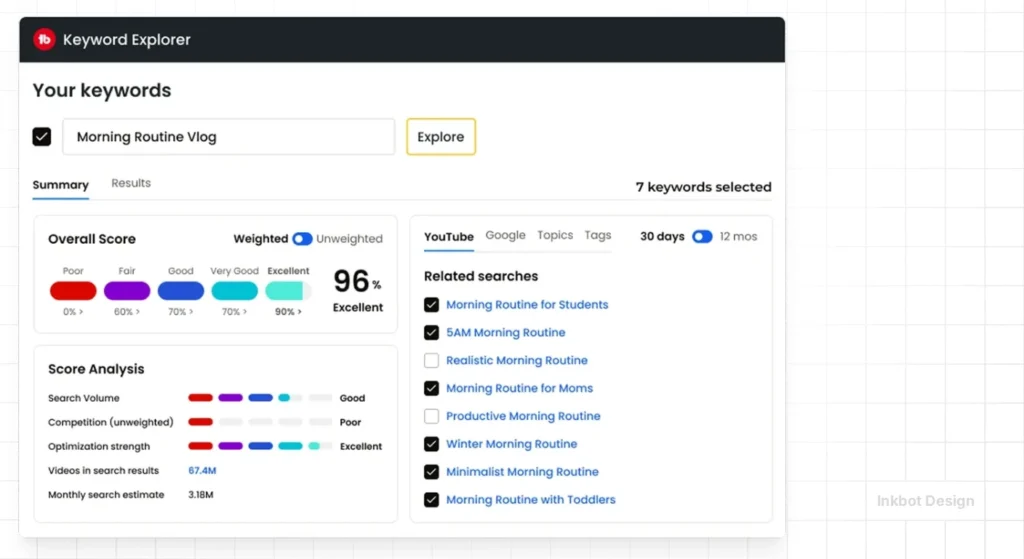This screenshot has height=559, width=1024.
Task: Select the Topics tab
Action: click(x=555, y=236)
